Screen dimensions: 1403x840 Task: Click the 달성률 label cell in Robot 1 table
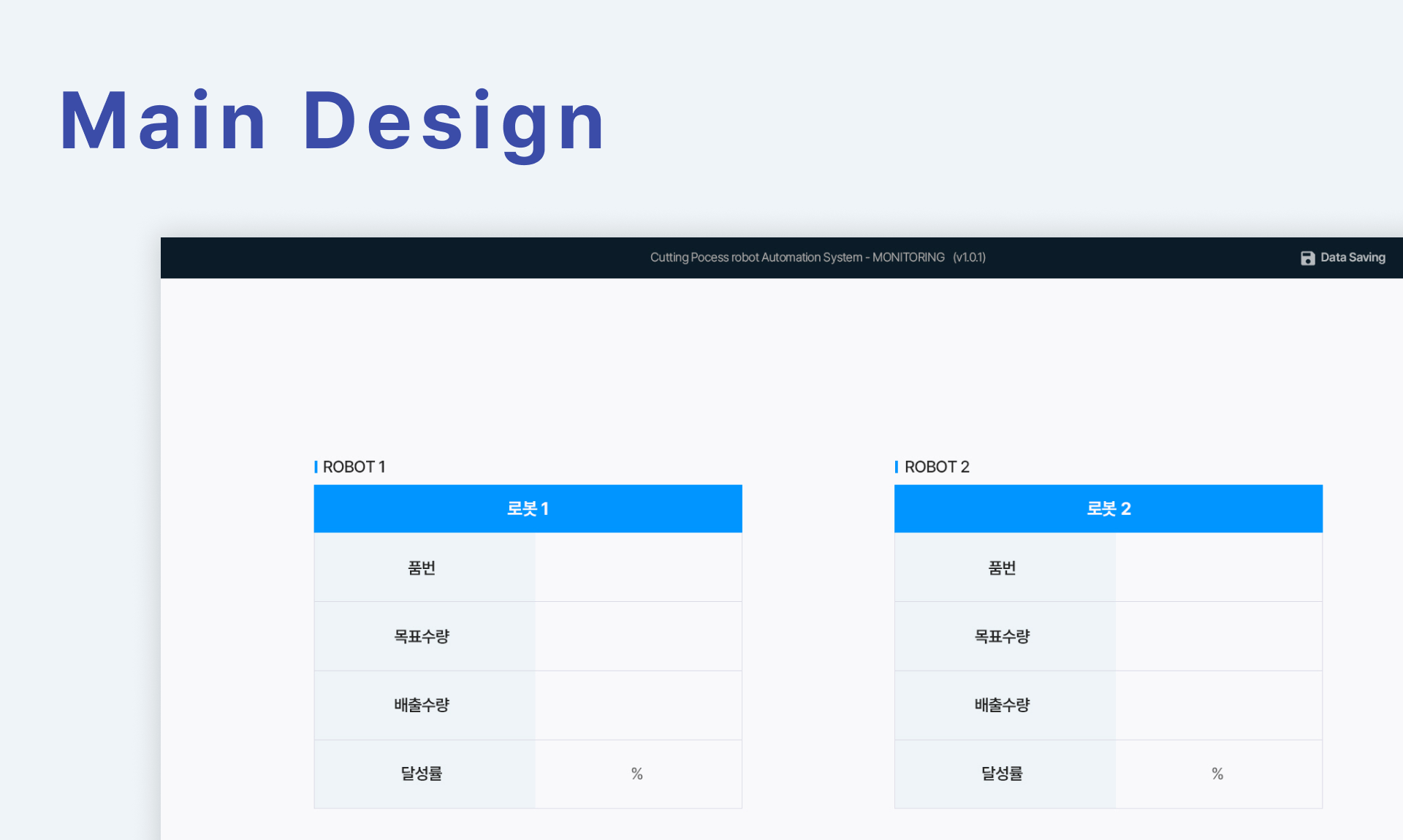(422, 774)
